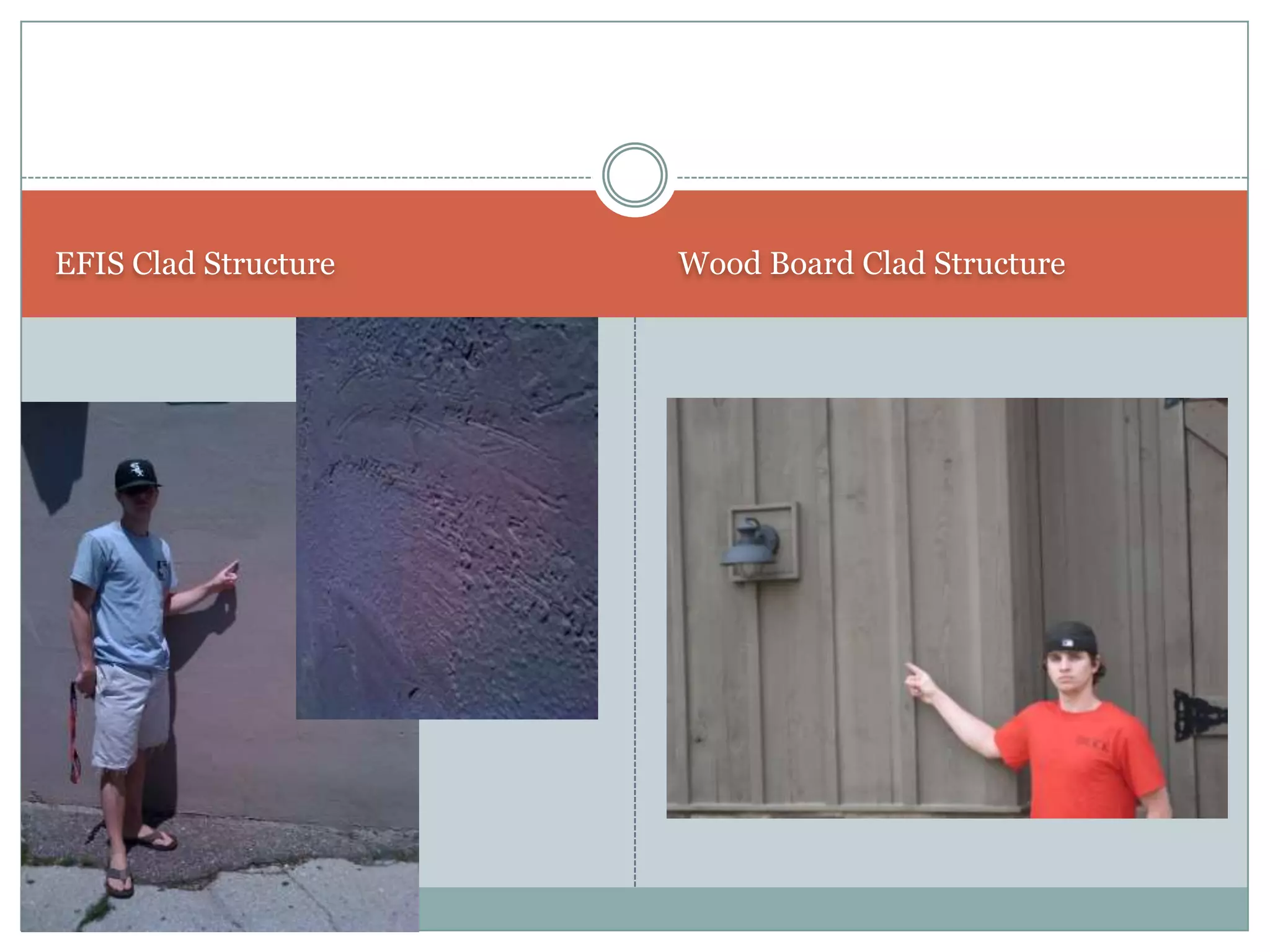Click the red shirt of pointing man
Image resolution: width=1270 pixels, height=952 pixels.
coord(1082,759)
